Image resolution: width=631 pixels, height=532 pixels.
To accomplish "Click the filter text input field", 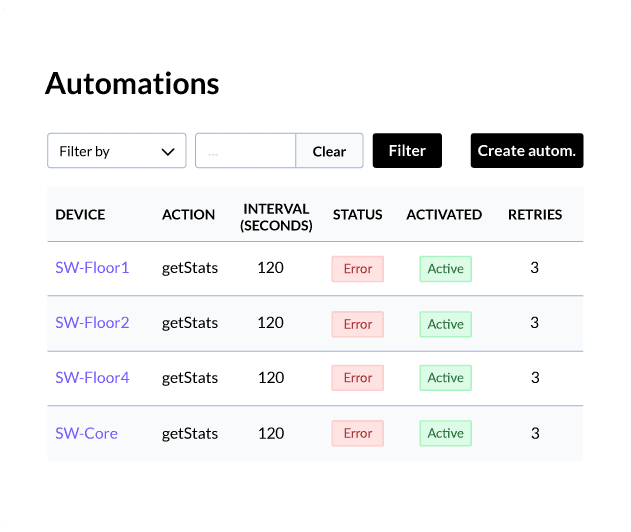I will (x=245, y=151).
